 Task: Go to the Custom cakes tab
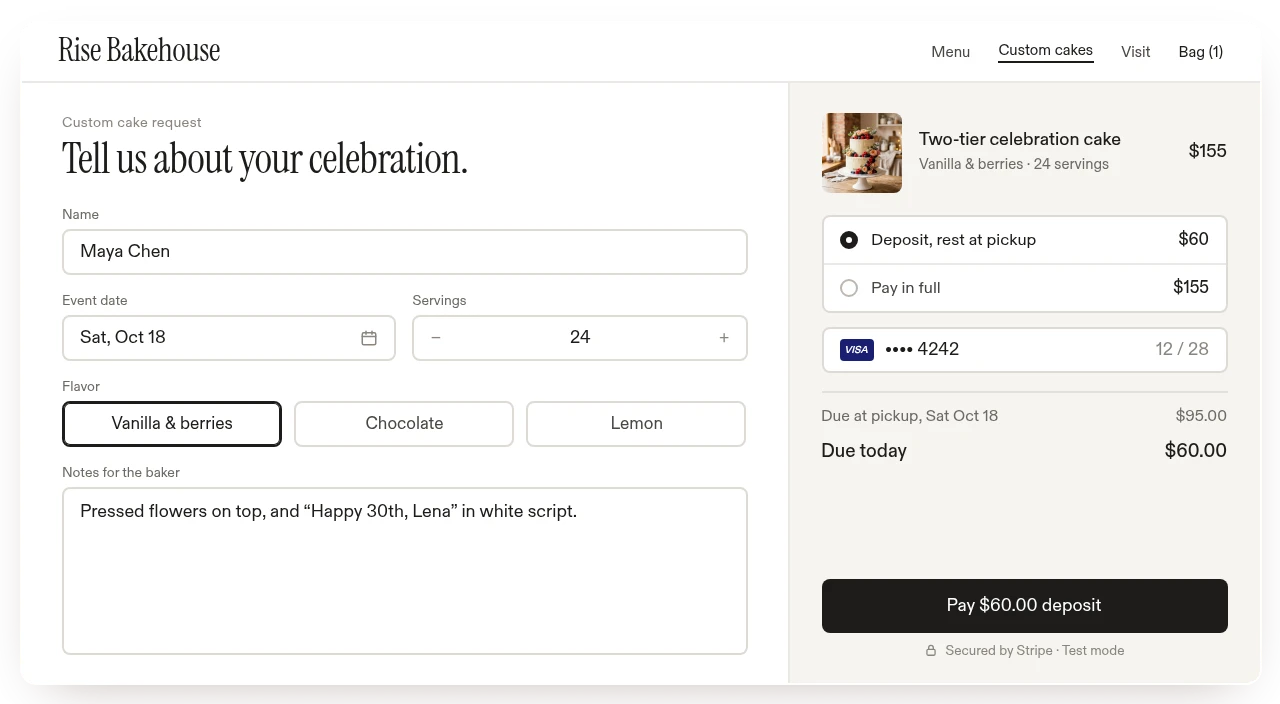coord(1045,50)
